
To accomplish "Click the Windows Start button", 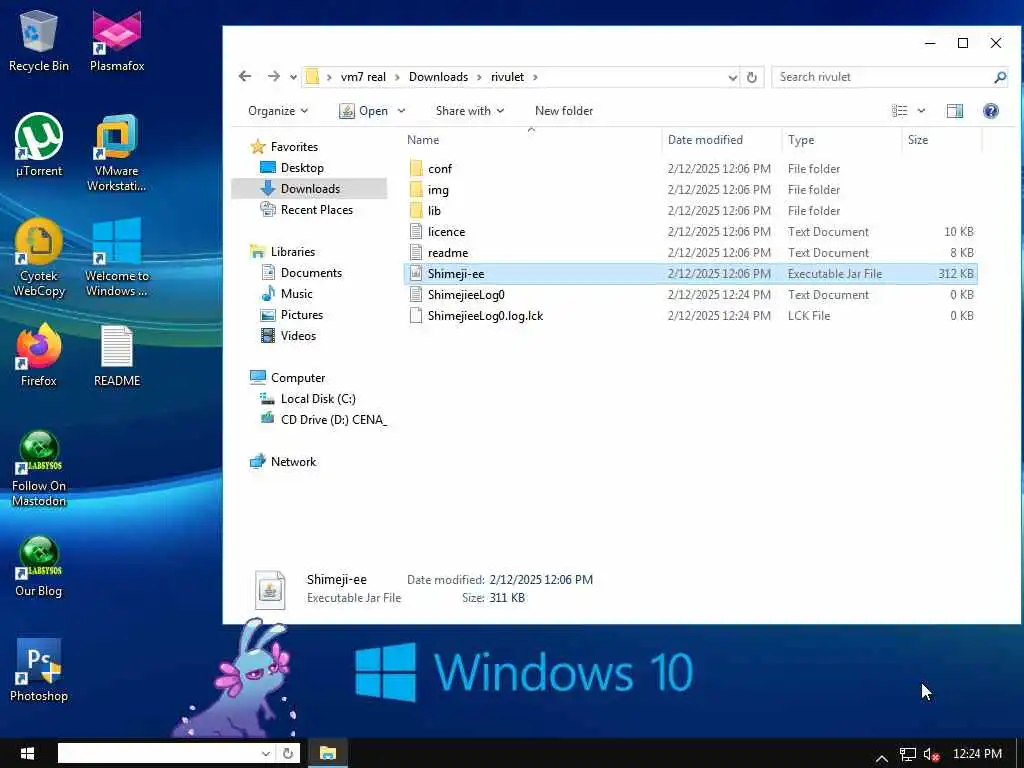I will (x=27, y=754).
